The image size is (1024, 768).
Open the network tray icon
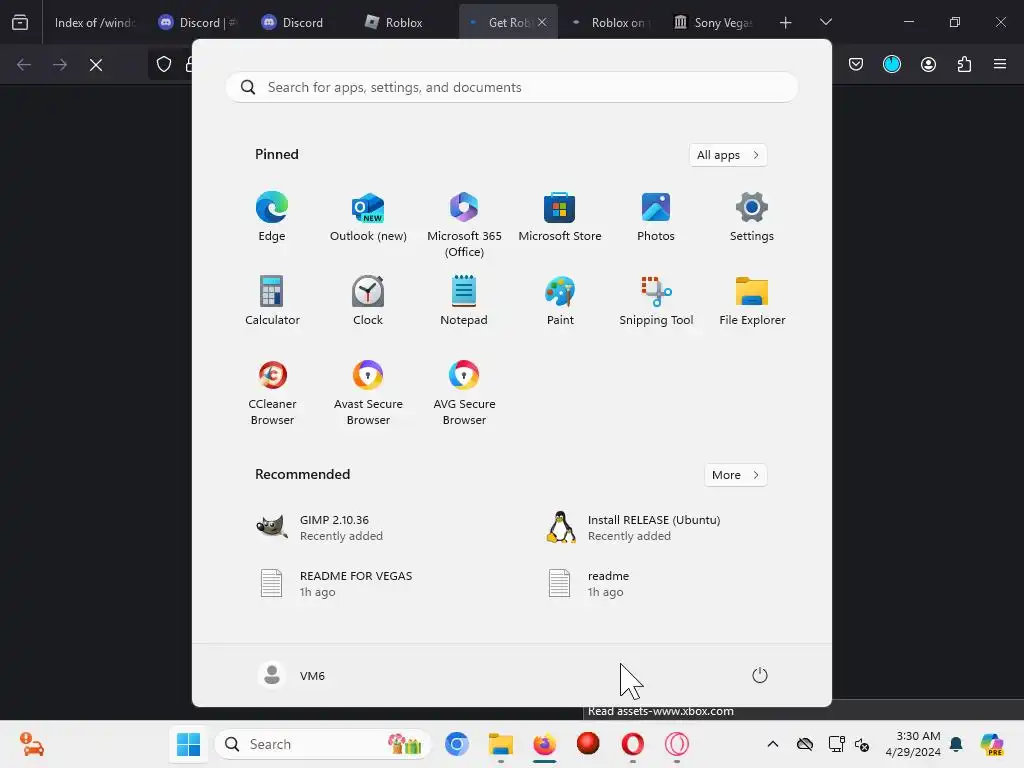pyautogui.click(x=836, y=744)
